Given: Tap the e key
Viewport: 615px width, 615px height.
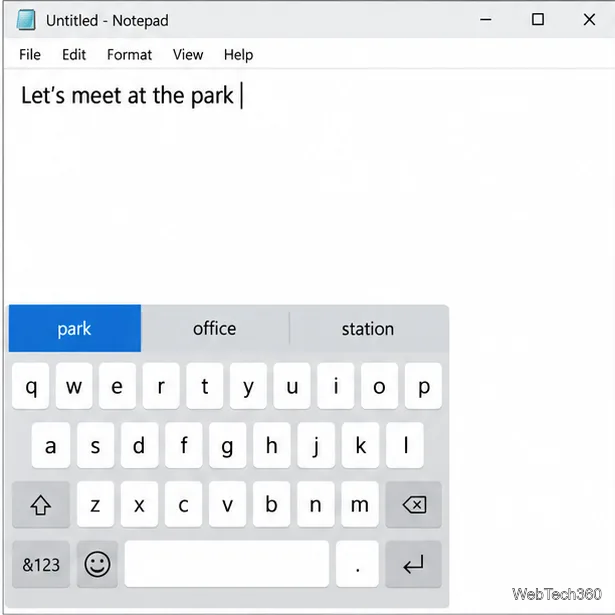Looking at the screenshot, I should (x=118, y=386).
